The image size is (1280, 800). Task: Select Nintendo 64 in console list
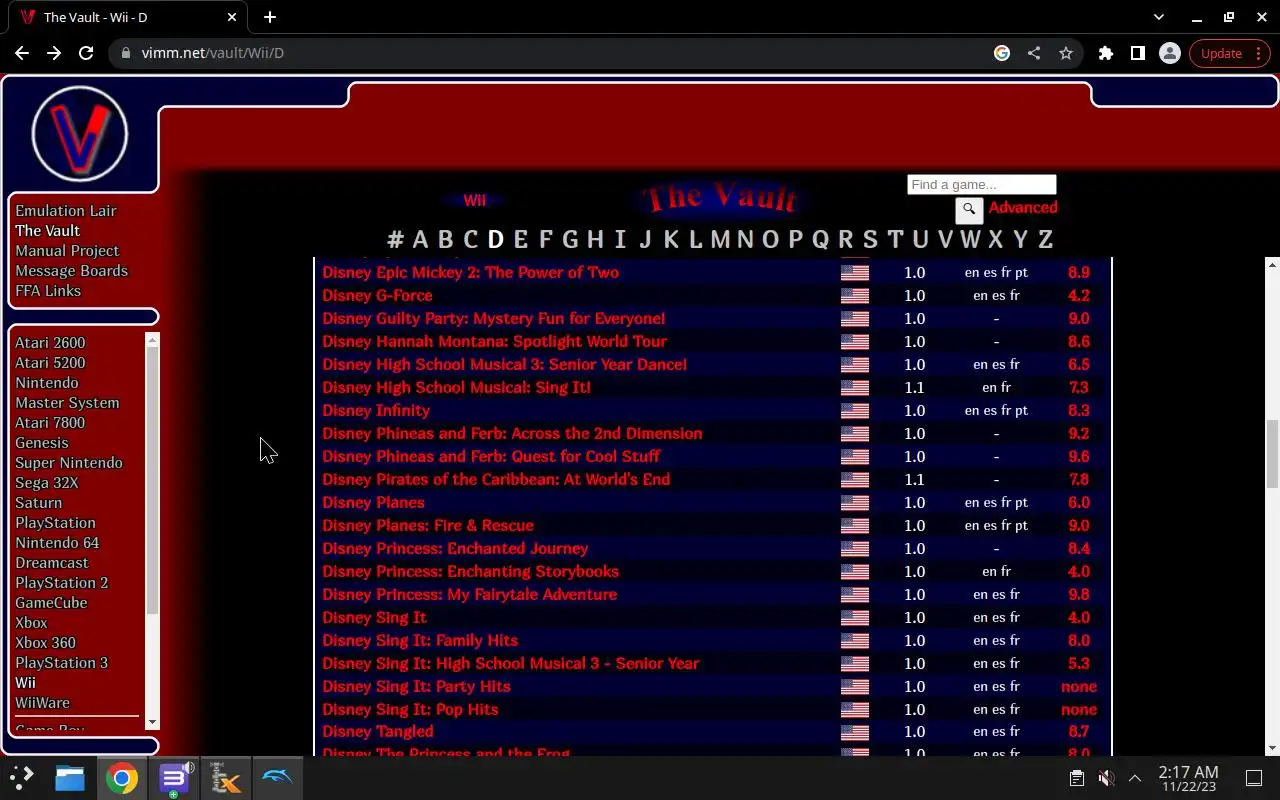57,543
